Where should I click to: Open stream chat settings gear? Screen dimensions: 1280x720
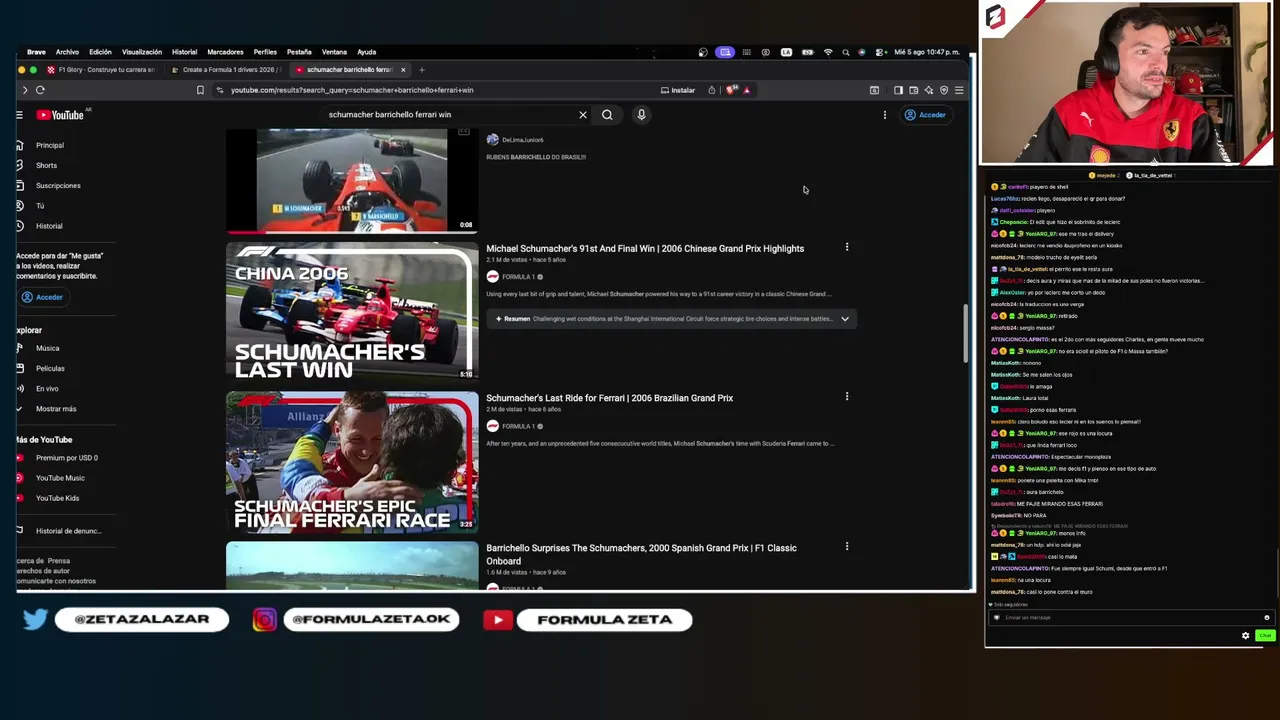[x=1245, y=636]
